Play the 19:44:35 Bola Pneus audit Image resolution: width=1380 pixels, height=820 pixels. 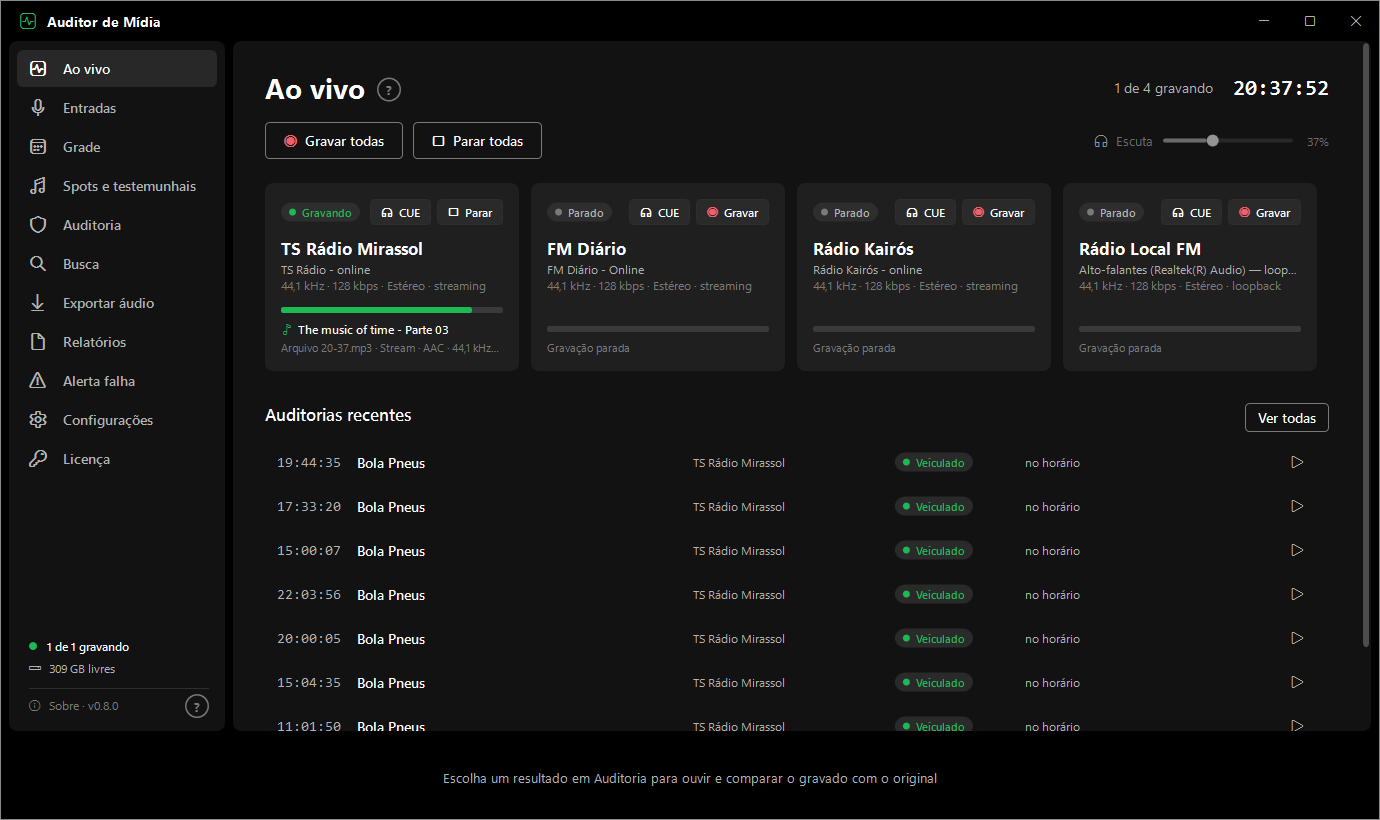pos(1297,462)
